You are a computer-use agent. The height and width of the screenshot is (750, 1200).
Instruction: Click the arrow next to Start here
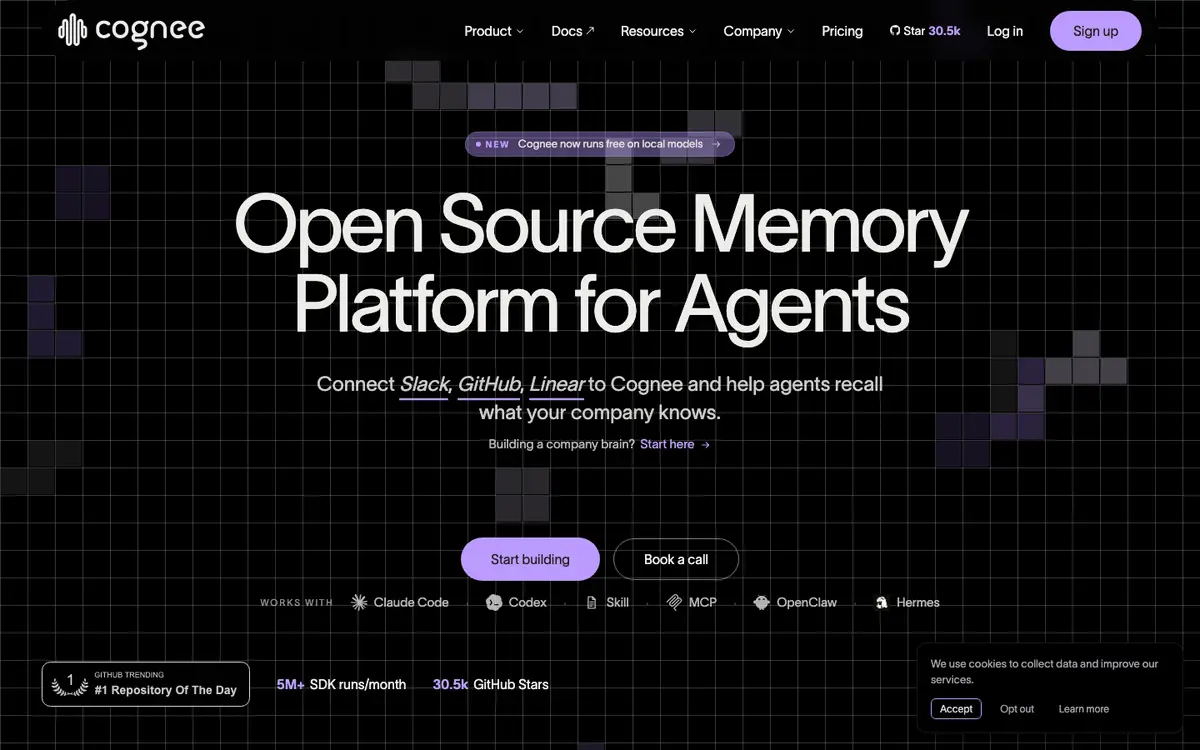pos(705,444)
